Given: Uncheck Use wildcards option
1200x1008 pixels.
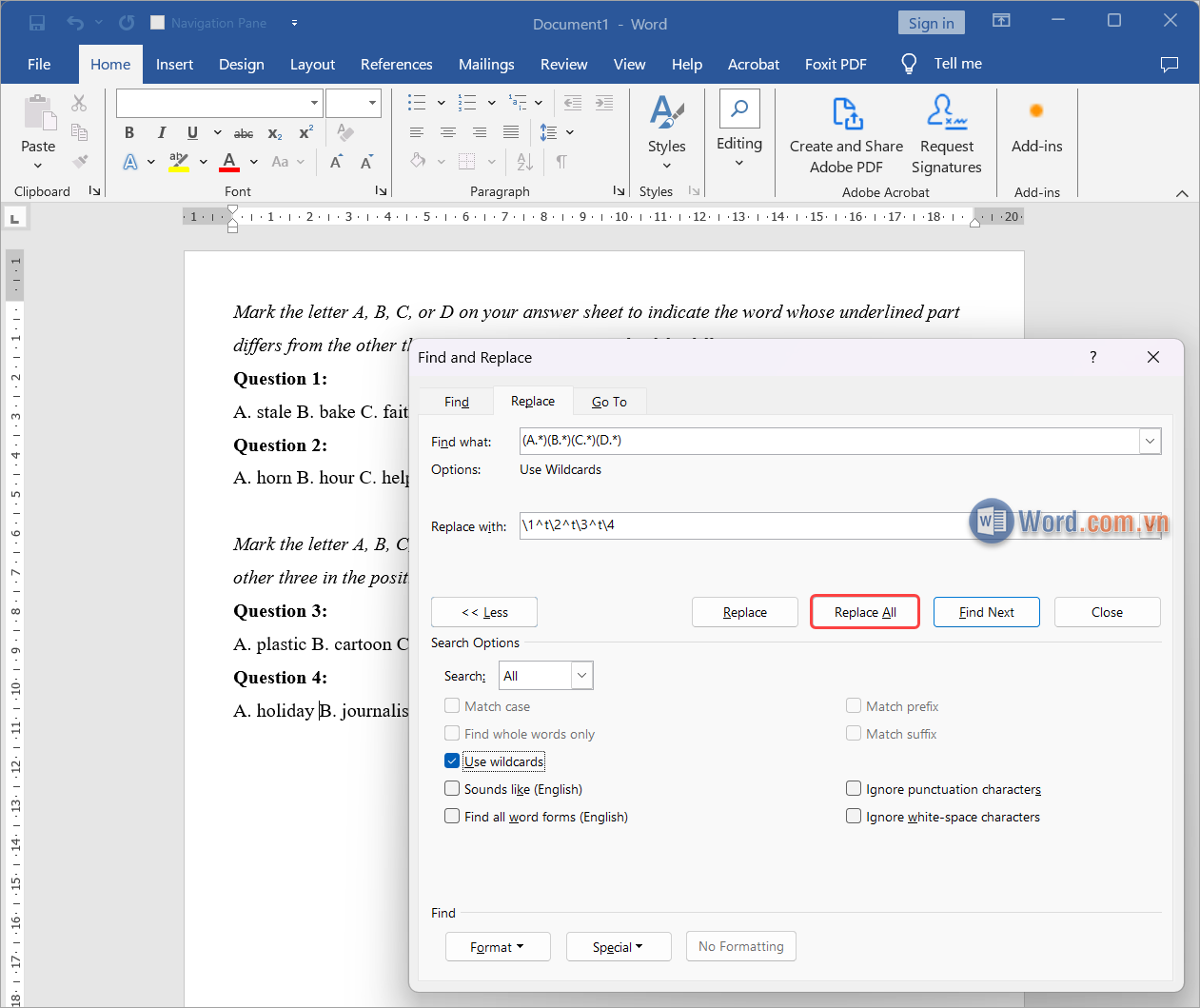Looking at the screenshot, I should (452, 761).
